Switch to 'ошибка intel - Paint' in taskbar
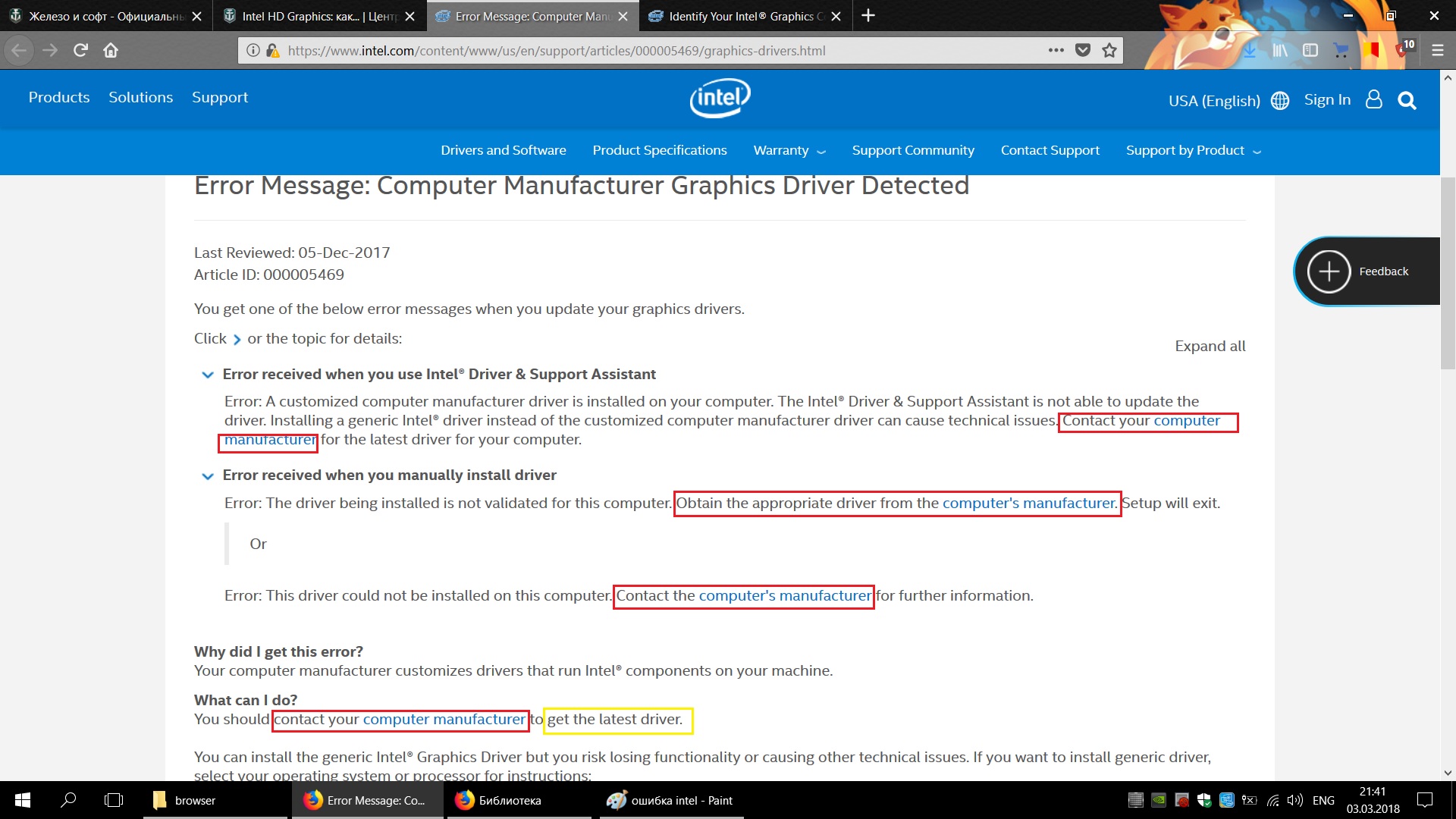The width and height of the screenshot is (1456, 819). click(670, 800)
